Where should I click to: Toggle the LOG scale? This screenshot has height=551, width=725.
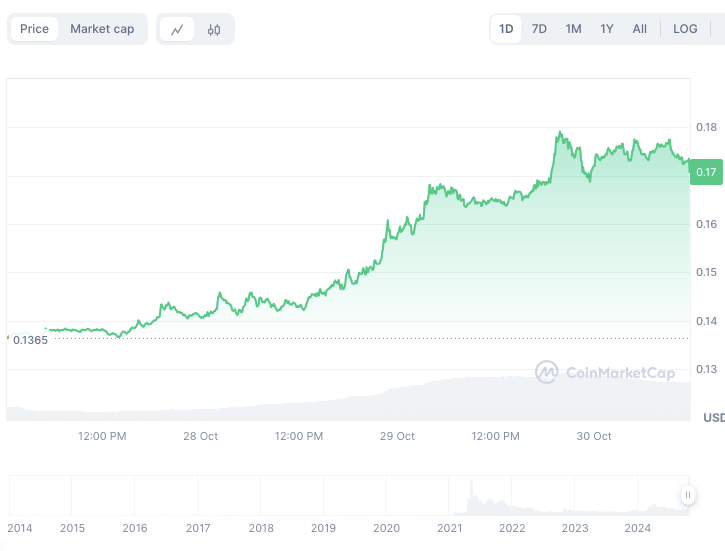(x=685, y=29)
